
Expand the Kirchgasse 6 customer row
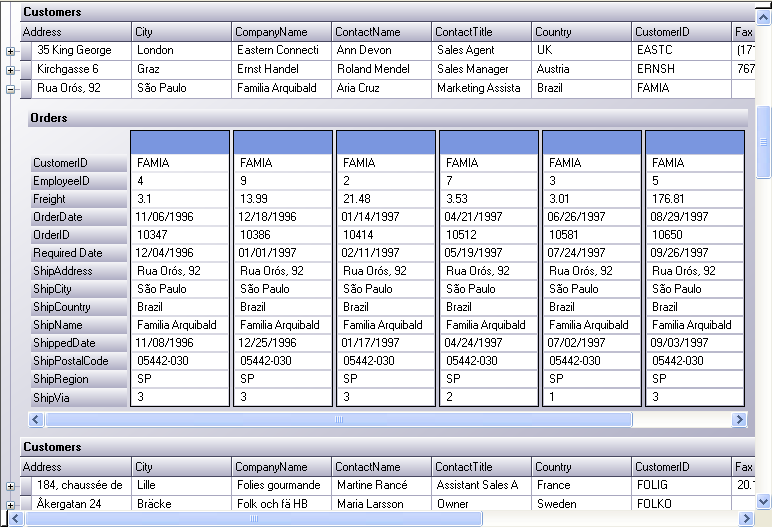click(10, 70)
